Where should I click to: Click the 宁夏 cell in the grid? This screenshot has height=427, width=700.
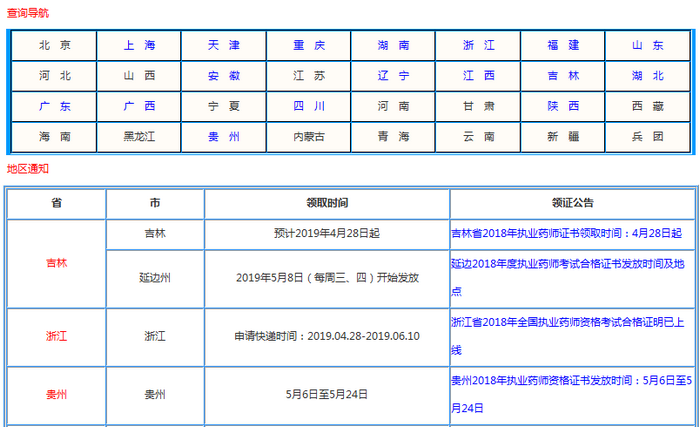tap(224, 106)
